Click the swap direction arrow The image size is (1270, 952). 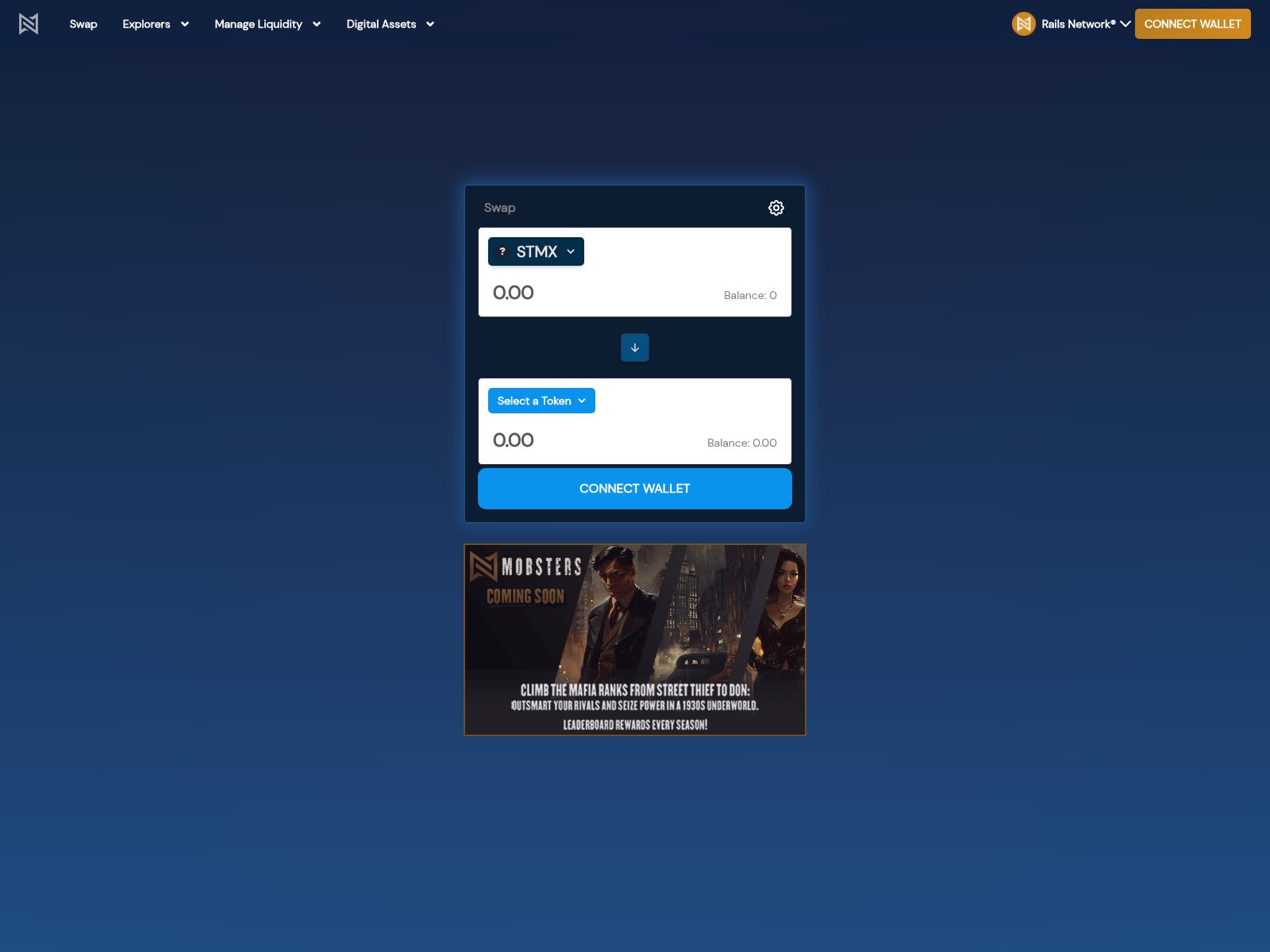[634, 347]
